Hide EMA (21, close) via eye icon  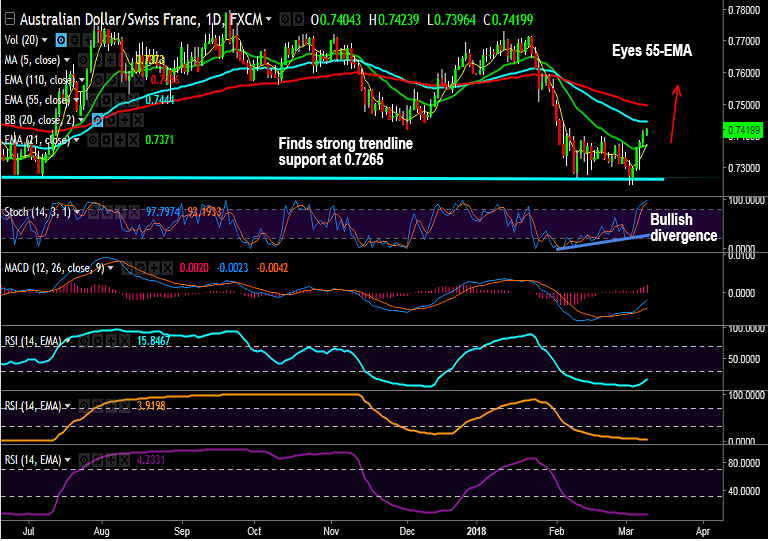tap(93, 141)
